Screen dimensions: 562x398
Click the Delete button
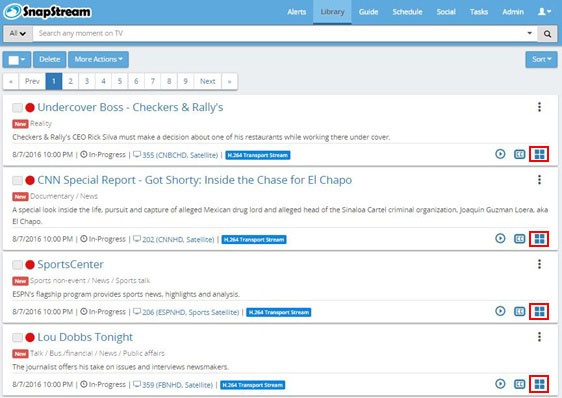click(49, 60)
